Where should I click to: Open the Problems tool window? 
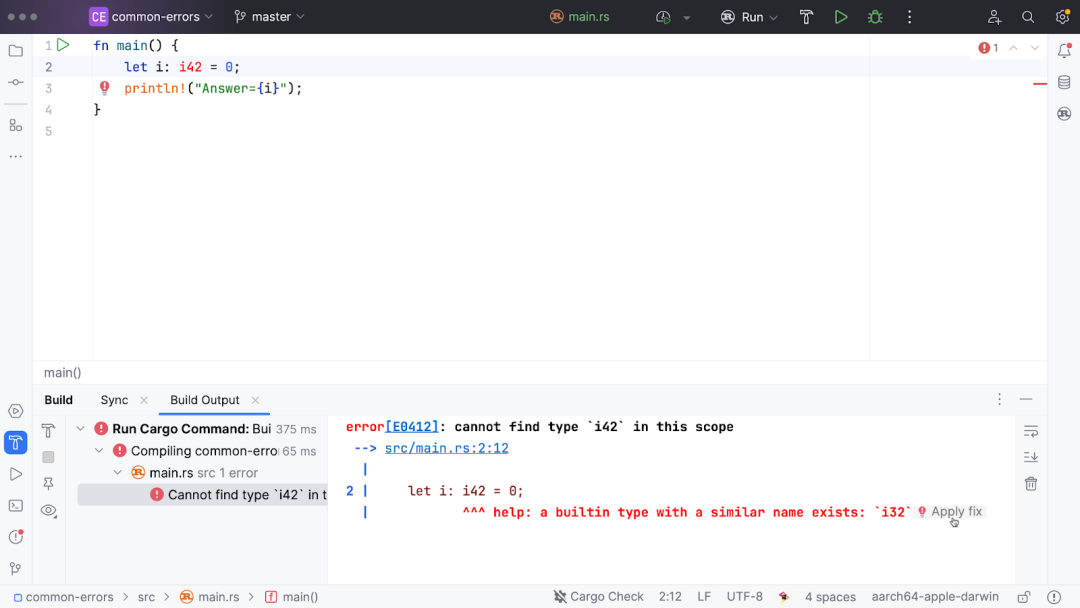click(x=16, y=537)
